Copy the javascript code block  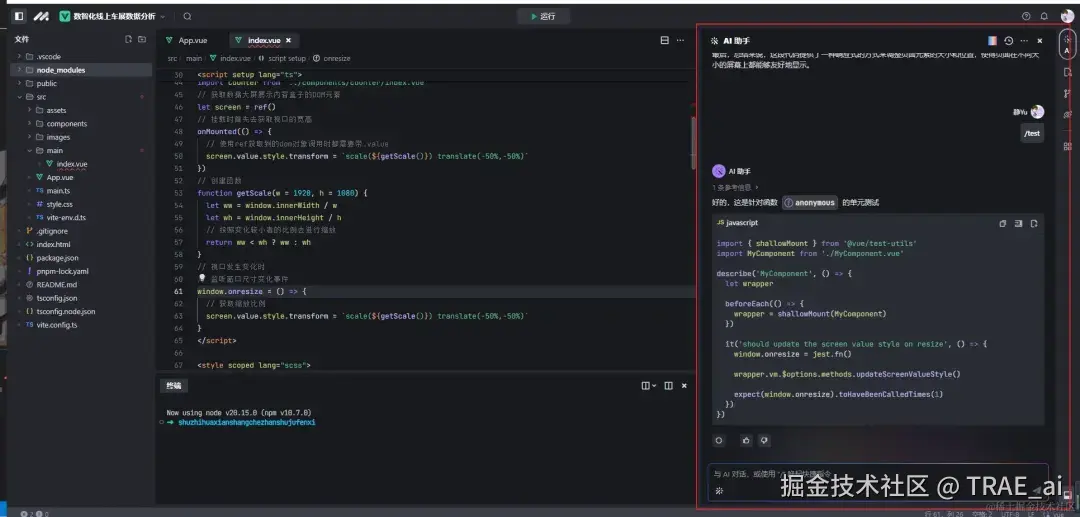1003,224
